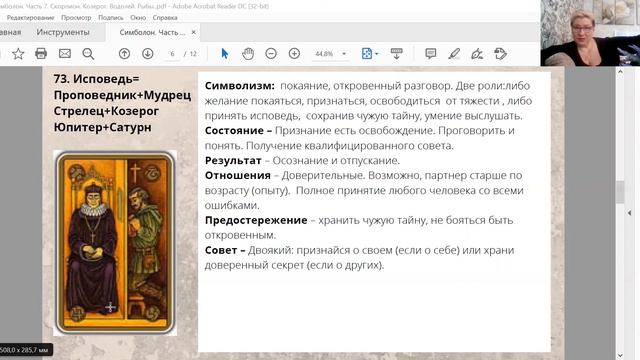Open the sign document tool
The height and width of the screenshot is (360, 640).
(x=477, y=53)
